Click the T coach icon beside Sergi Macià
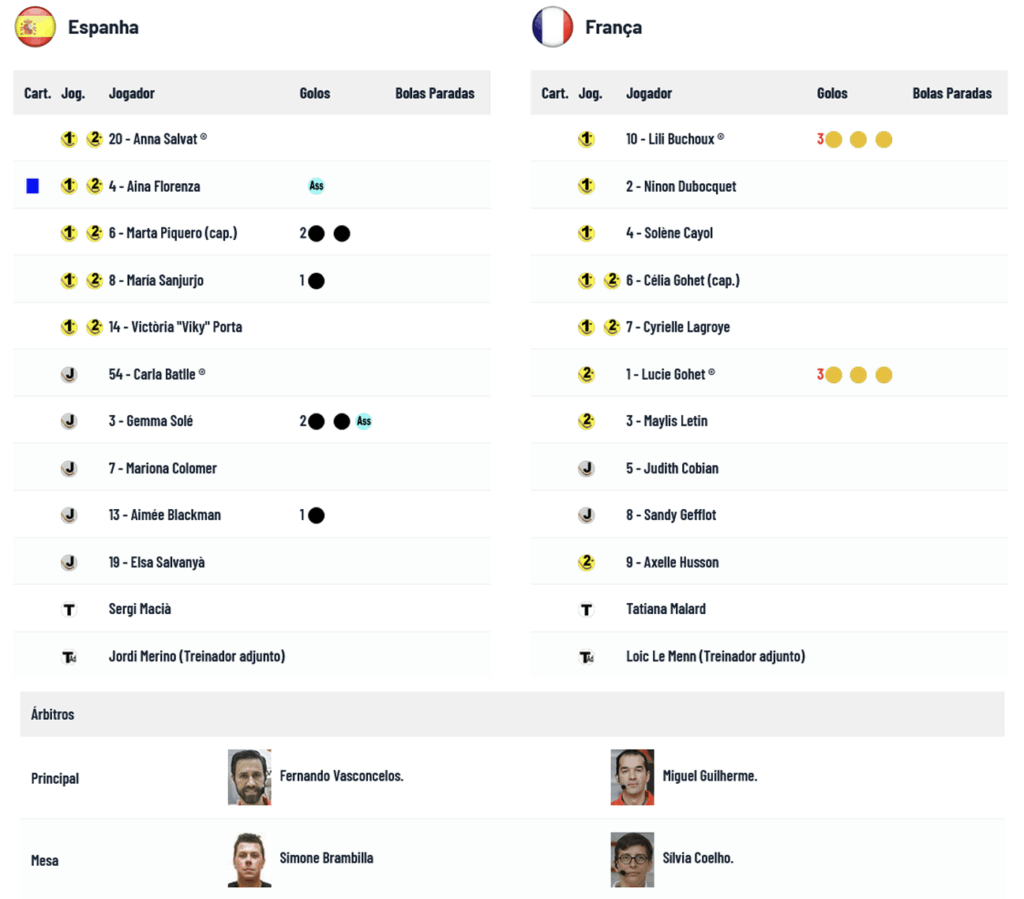 69,609
